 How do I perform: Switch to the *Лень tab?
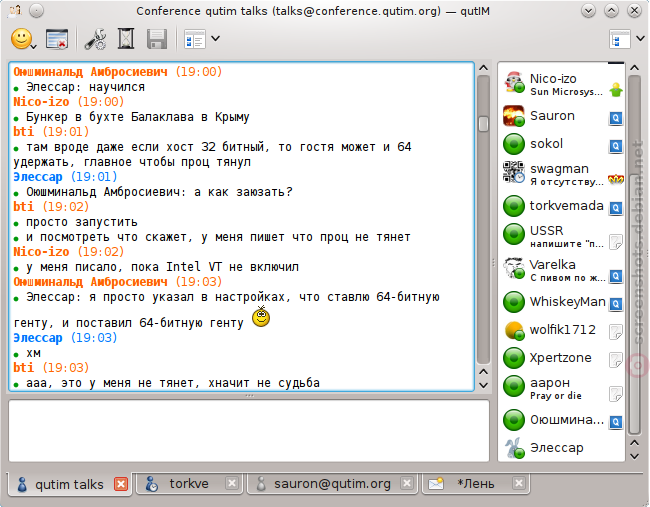click(475, 484)
